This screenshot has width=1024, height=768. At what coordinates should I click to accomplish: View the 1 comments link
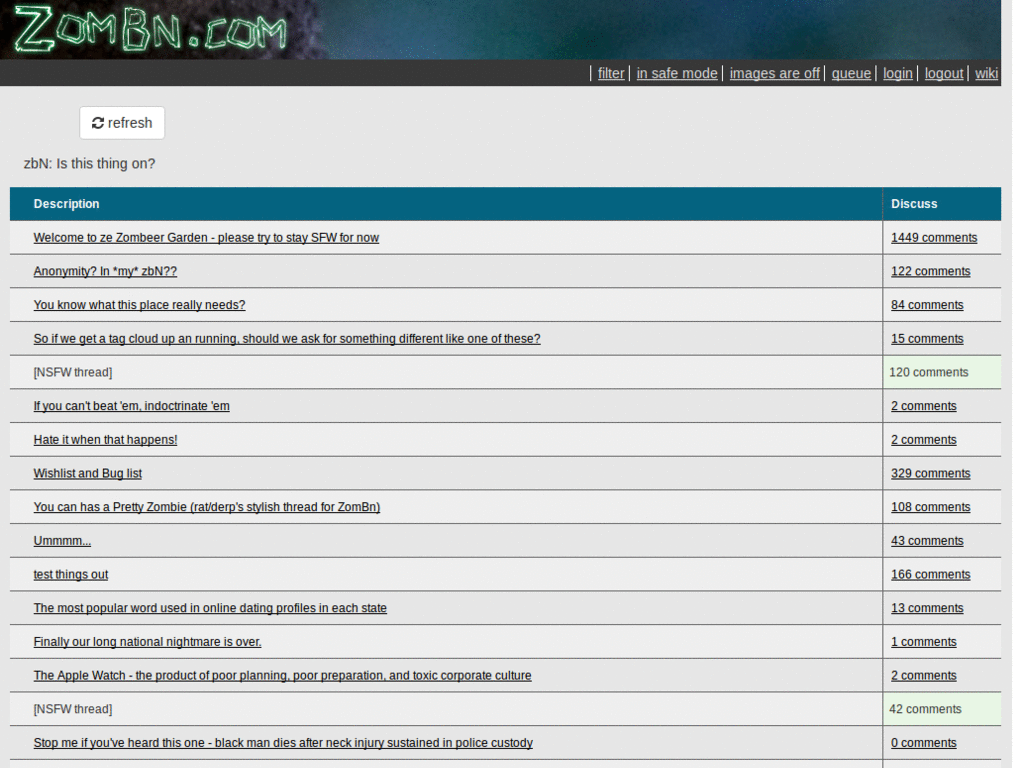(x=923, y=642)
